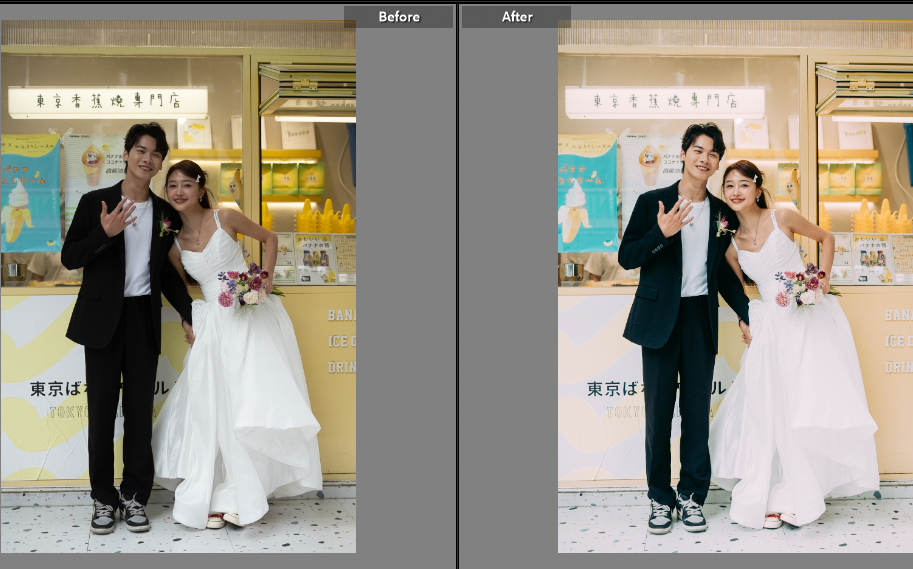Click the illuminated shop sign in Before photo
913x569 pixels.
pyautogui.click(x=108, y=102)
